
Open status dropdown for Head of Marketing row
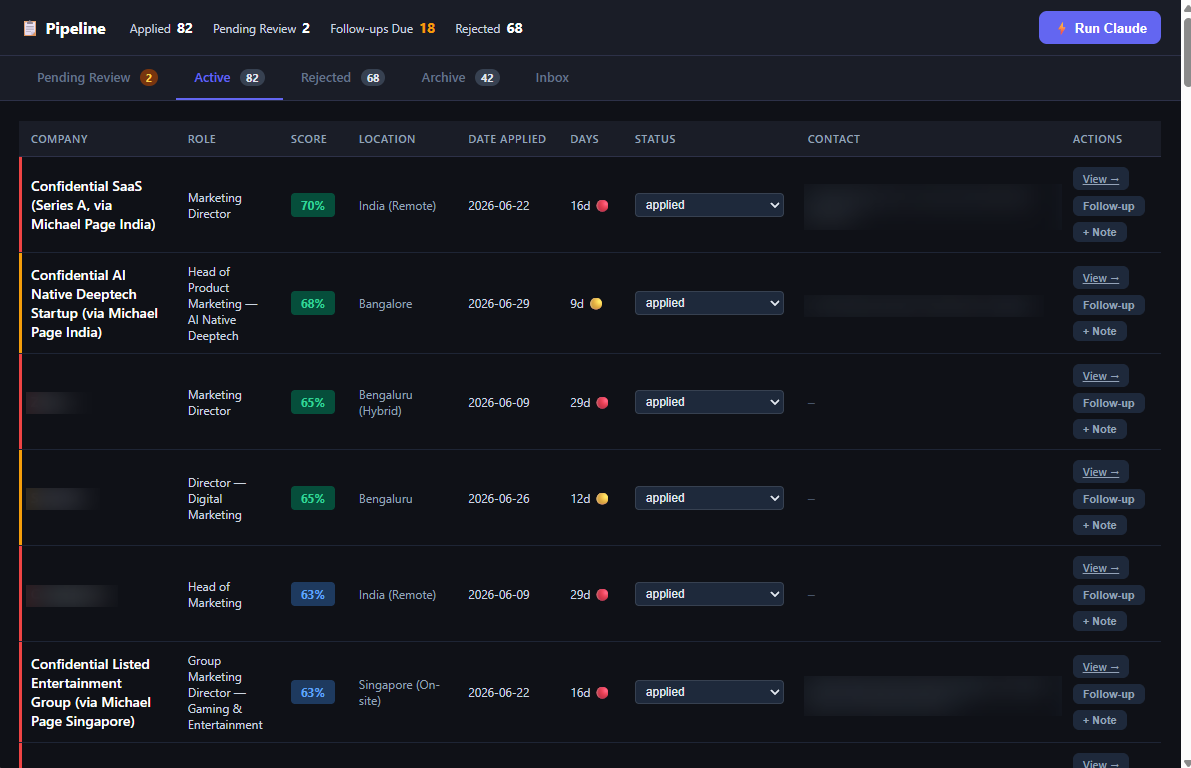[x=709, y=594]
